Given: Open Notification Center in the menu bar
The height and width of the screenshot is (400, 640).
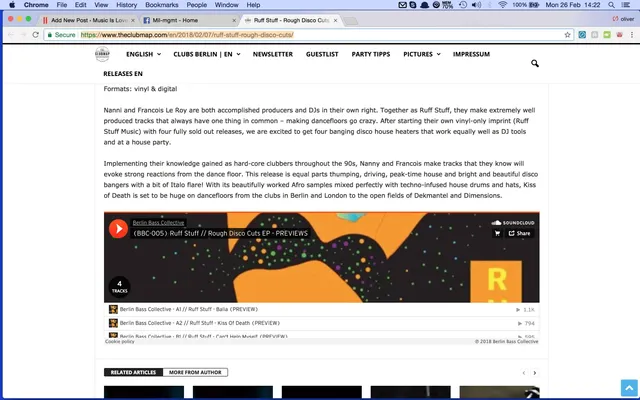Looking at the screenshot, I should [x=626, y=5].
